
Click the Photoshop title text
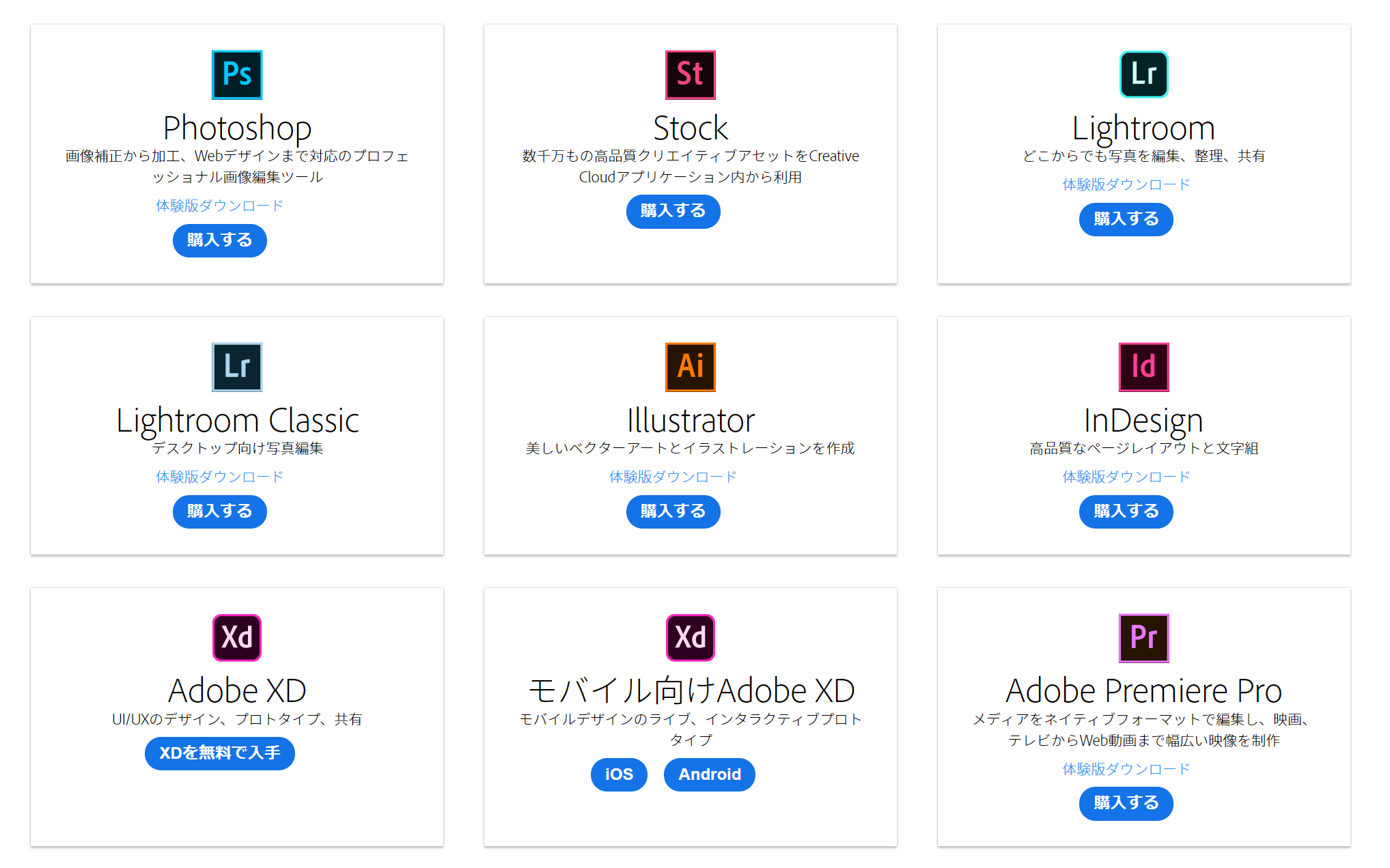coord(237,128)
